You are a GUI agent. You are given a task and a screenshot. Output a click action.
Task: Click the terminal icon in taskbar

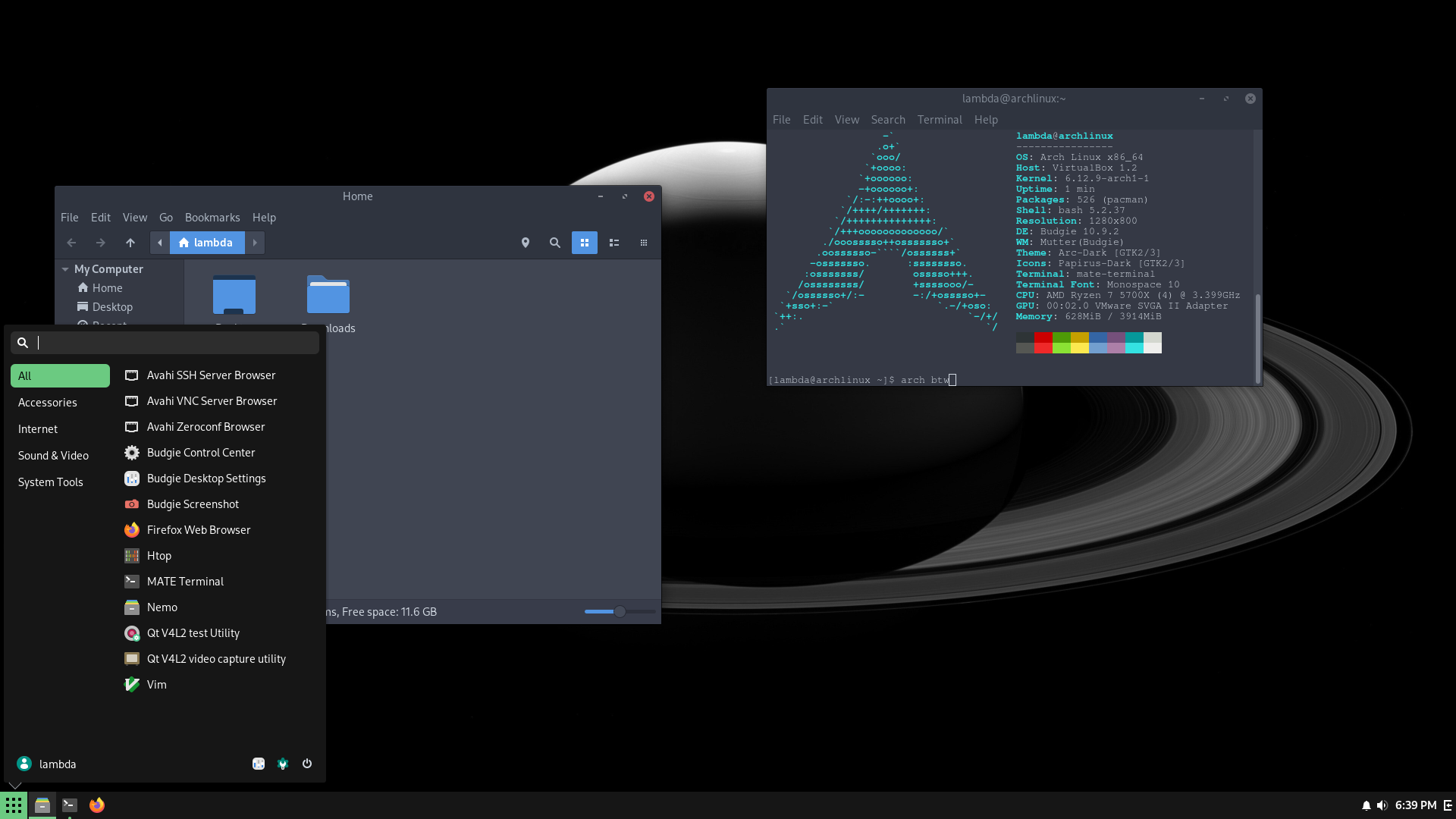click(x=70, y=805)
